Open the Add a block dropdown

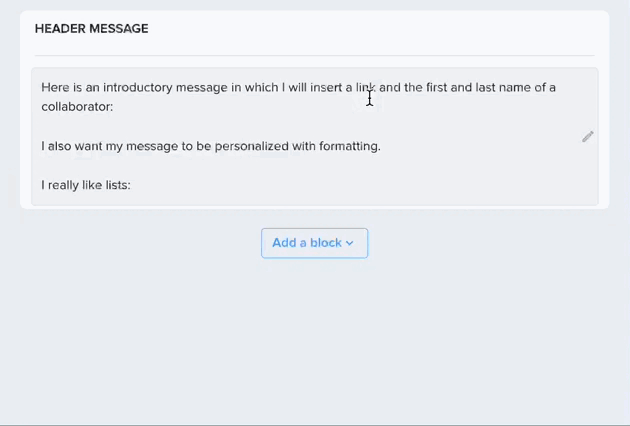coord(314,243)
